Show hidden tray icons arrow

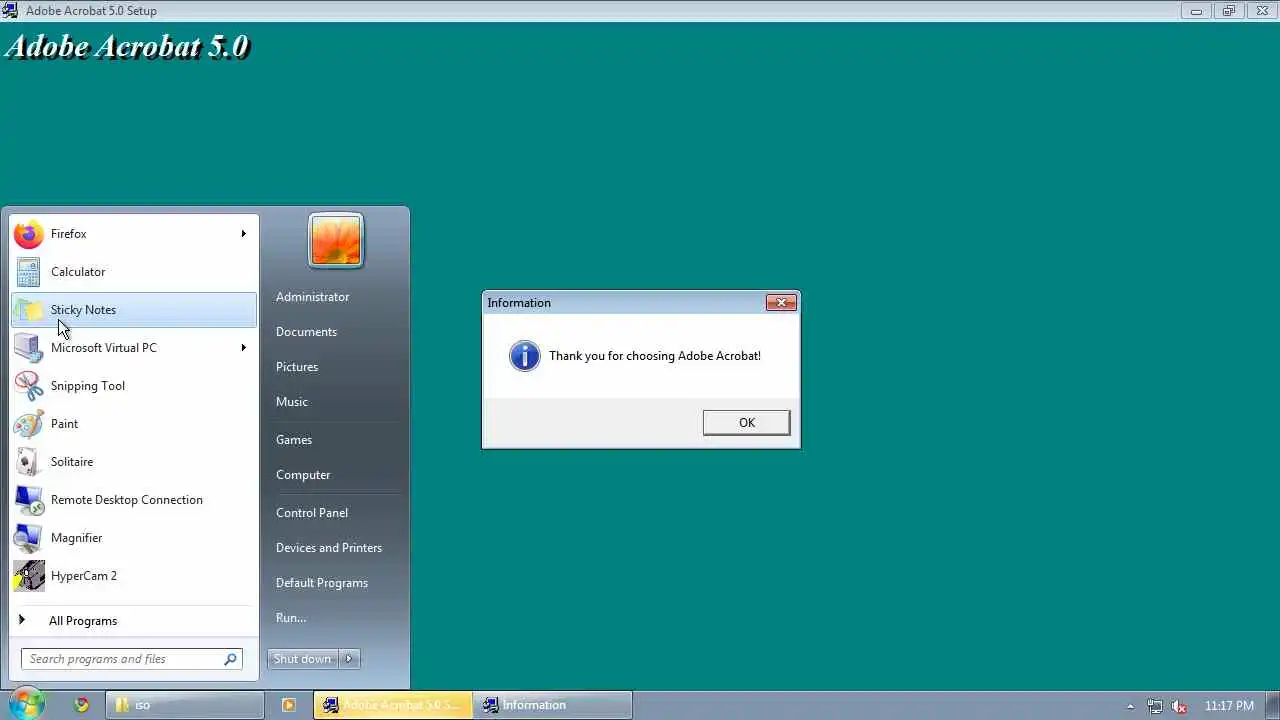[1131, 706]
